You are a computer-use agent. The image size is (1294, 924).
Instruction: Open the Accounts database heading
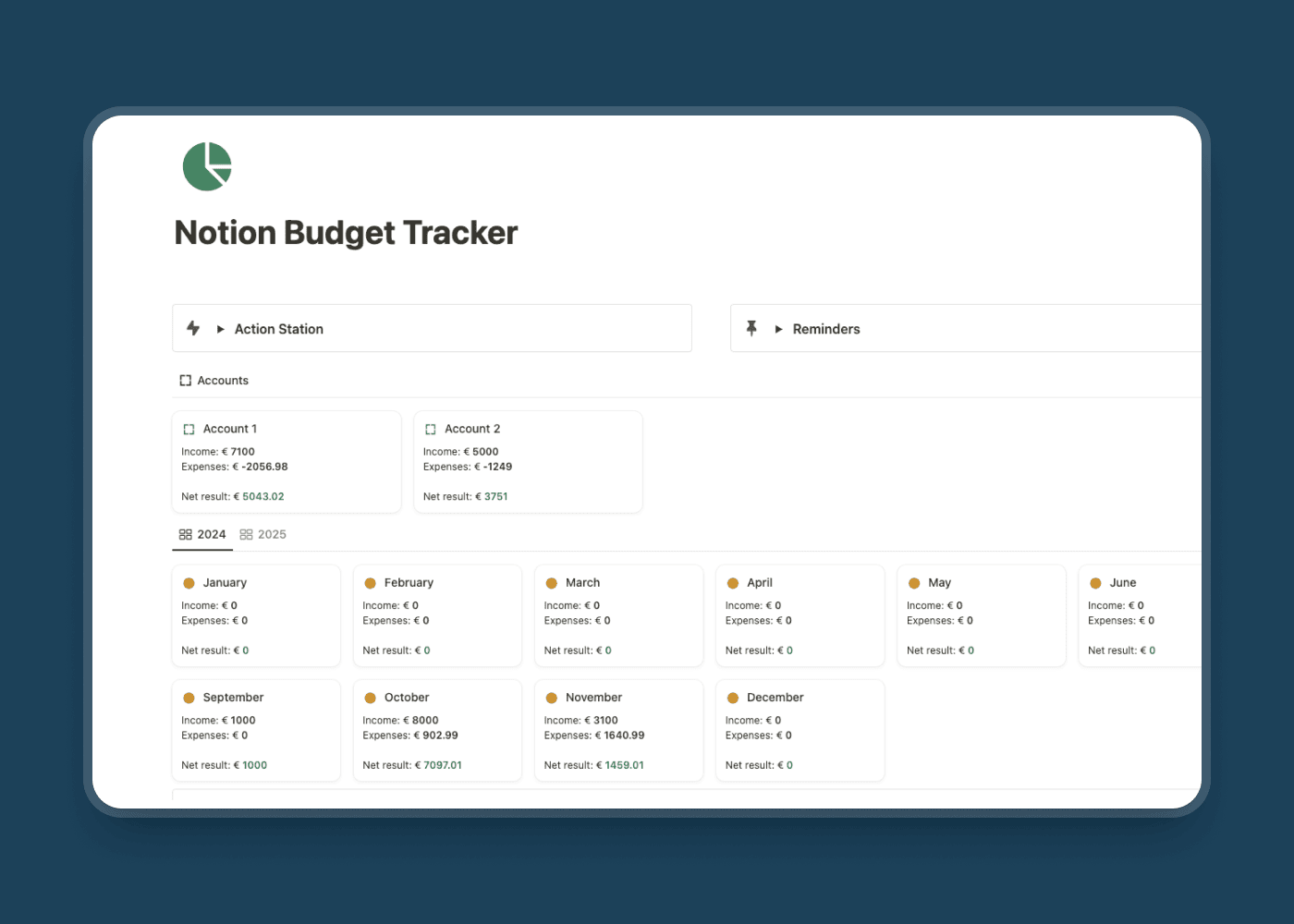tap(223, 381)
